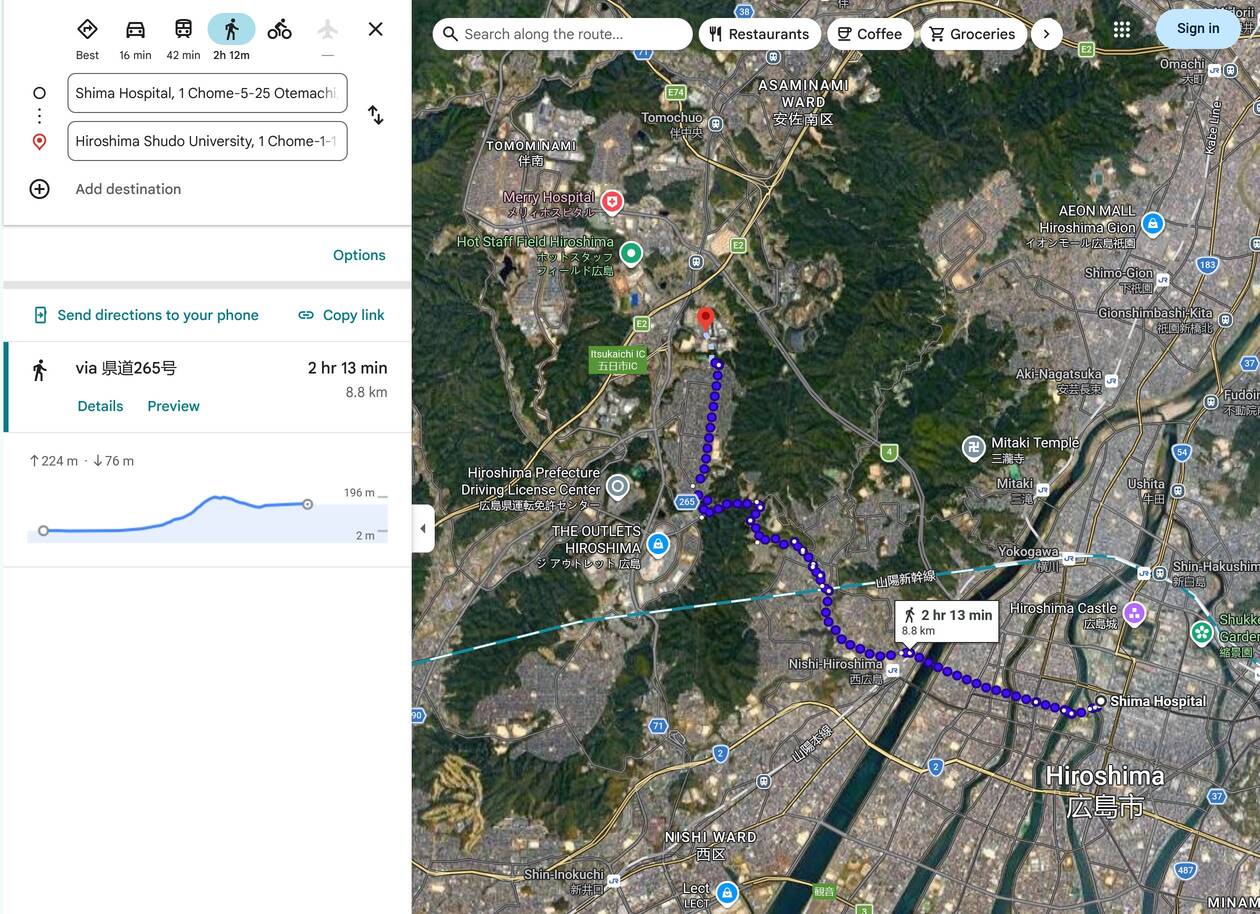
Task: Click the Itsukaichi IC green sign
Action: tap(618, 360)
